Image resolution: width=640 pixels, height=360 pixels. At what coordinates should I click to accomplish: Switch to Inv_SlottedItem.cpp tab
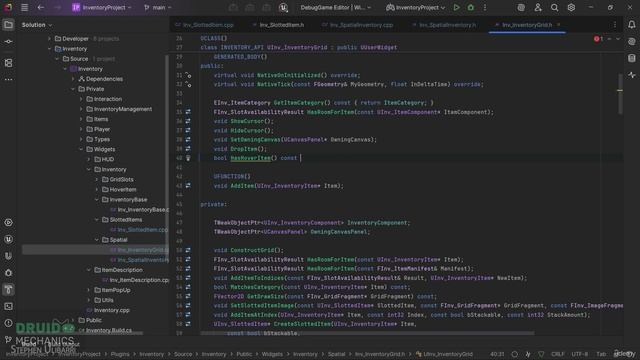point(204,25)
